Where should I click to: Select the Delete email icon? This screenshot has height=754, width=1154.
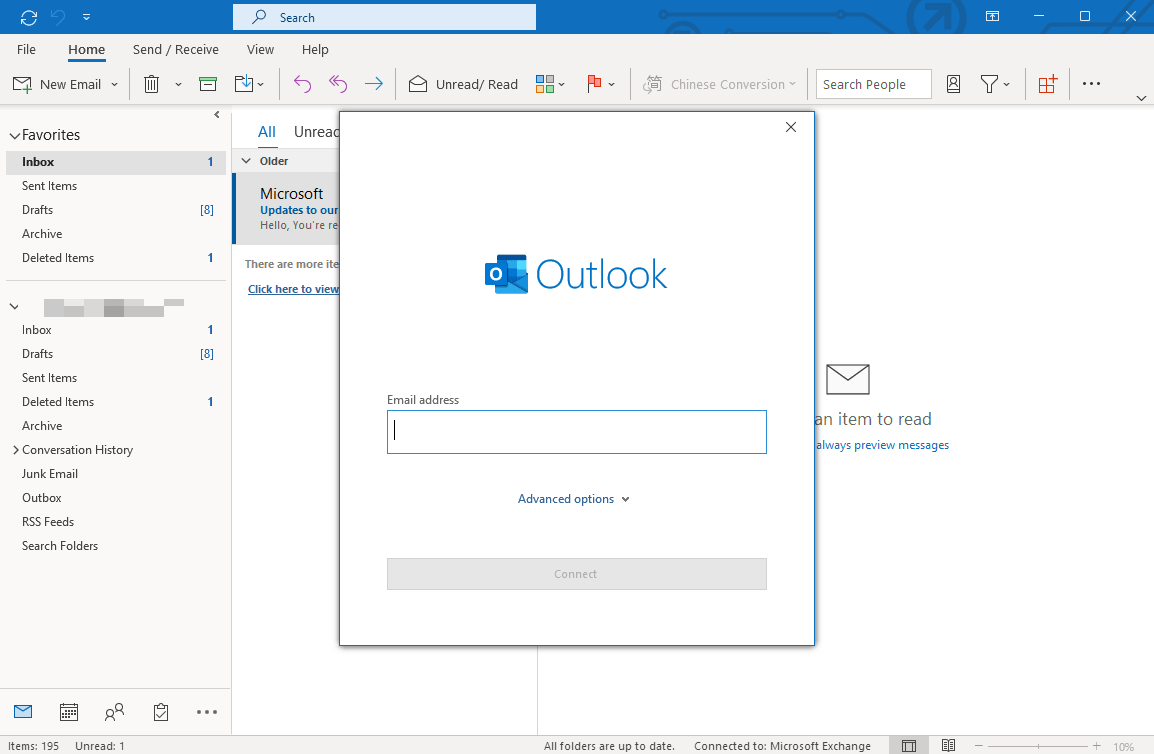(x=150, y=84)
